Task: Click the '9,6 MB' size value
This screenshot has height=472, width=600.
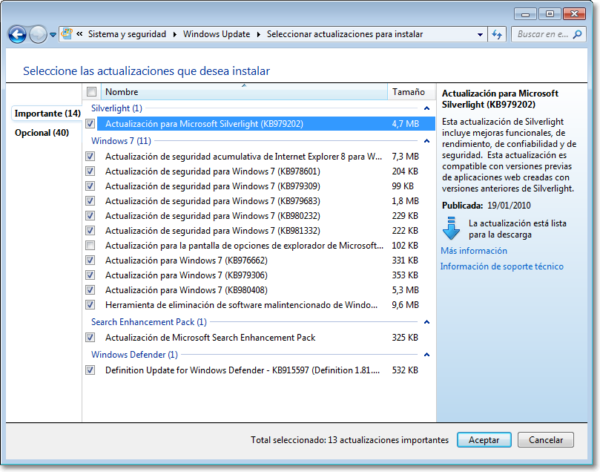Action: [405, 305]
